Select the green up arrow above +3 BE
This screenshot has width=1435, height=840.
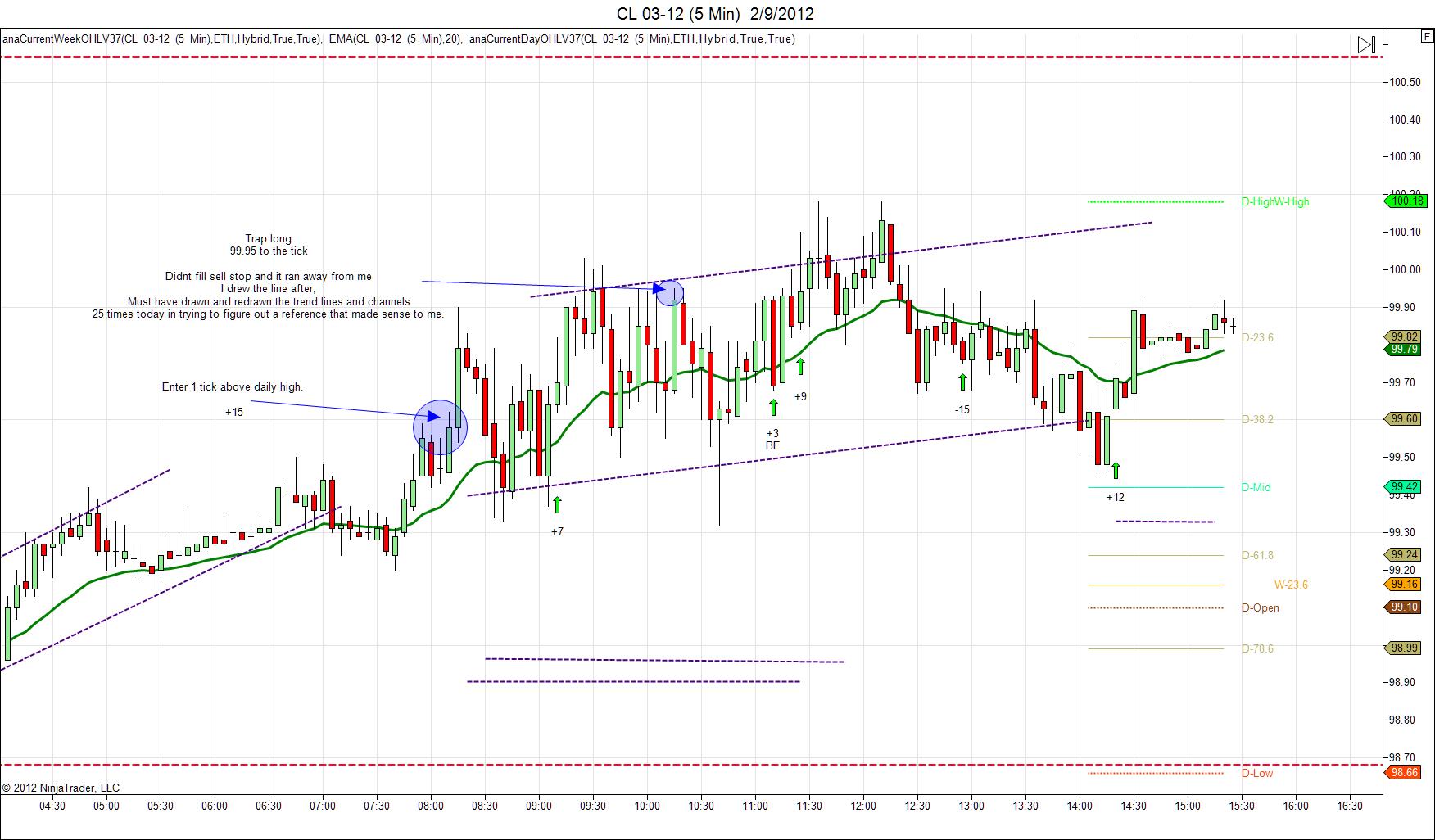772,407
